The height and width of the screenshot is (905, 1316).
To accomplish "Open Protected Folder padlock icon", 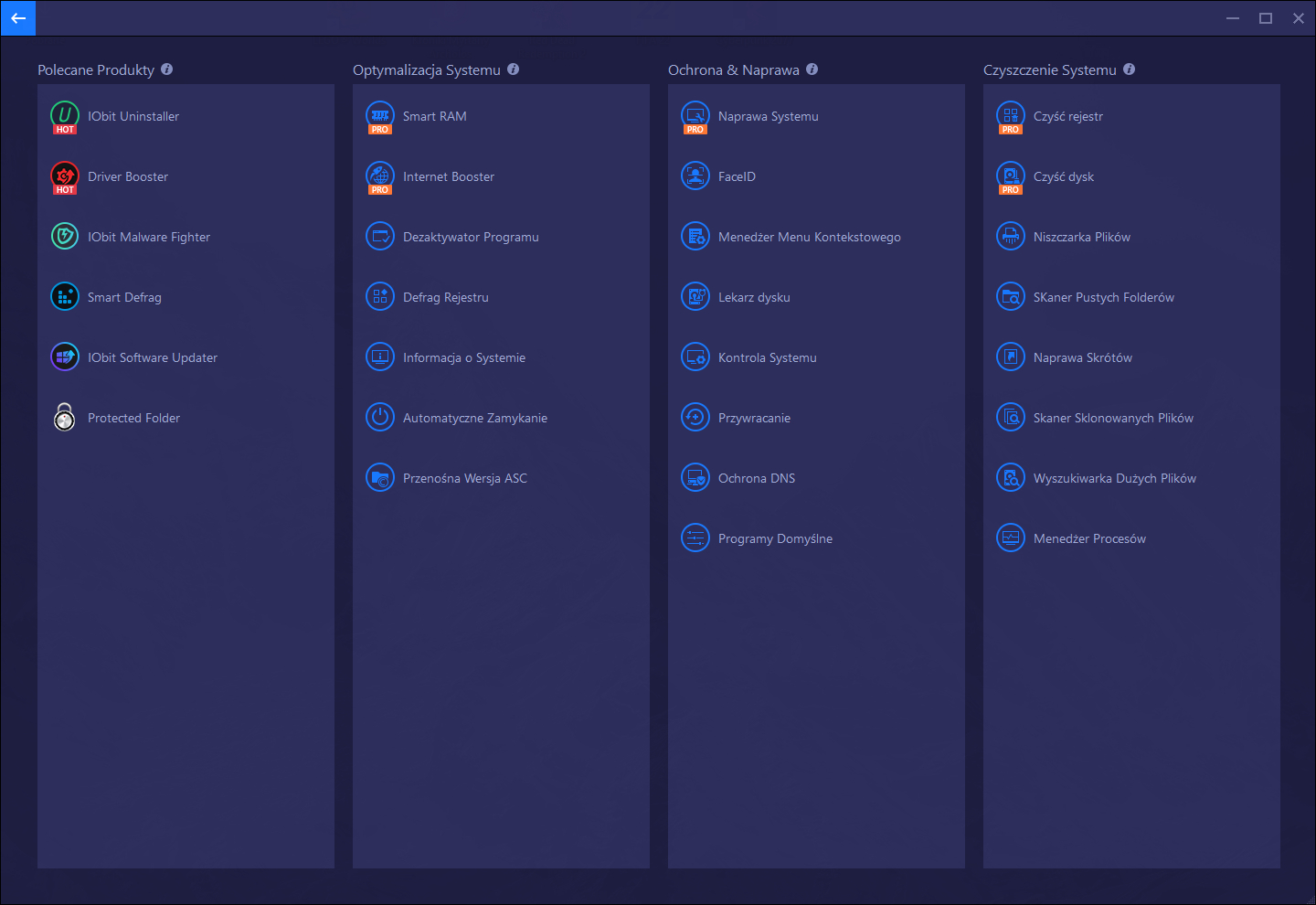I will [x=65, y=417].
